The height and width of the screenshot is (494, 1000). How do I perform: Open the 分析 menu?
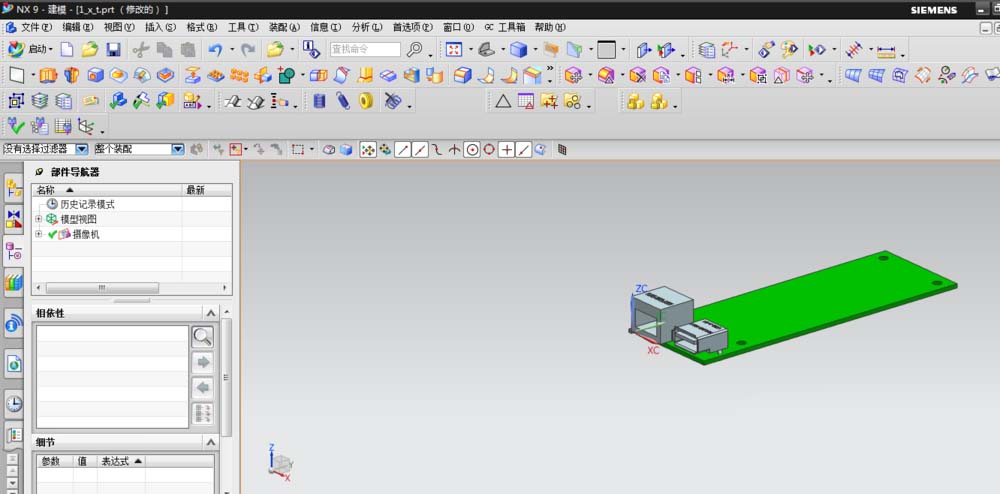367,27
